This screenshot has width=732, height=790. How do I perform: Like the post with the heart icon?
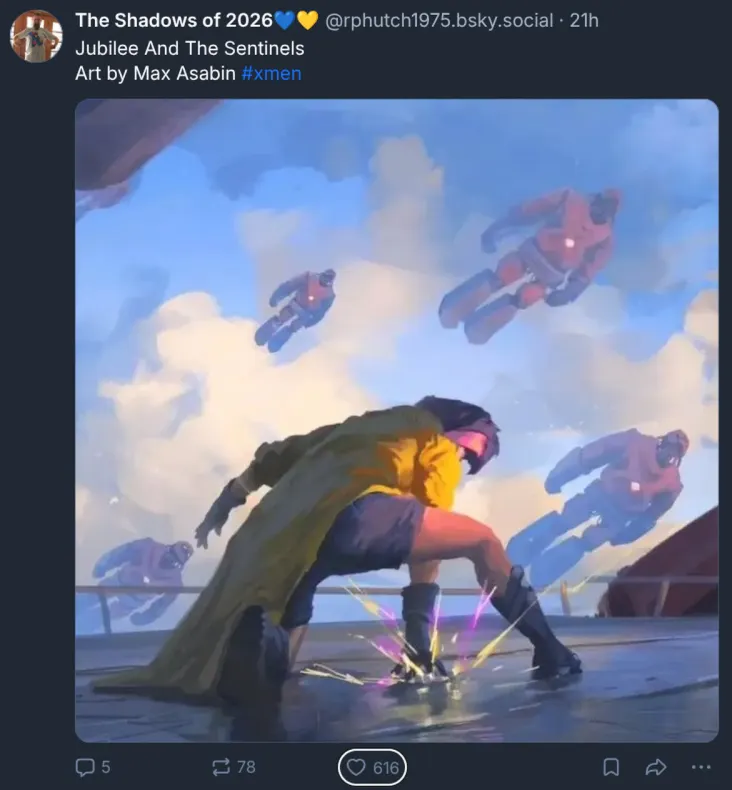click(x=355, y=768)
